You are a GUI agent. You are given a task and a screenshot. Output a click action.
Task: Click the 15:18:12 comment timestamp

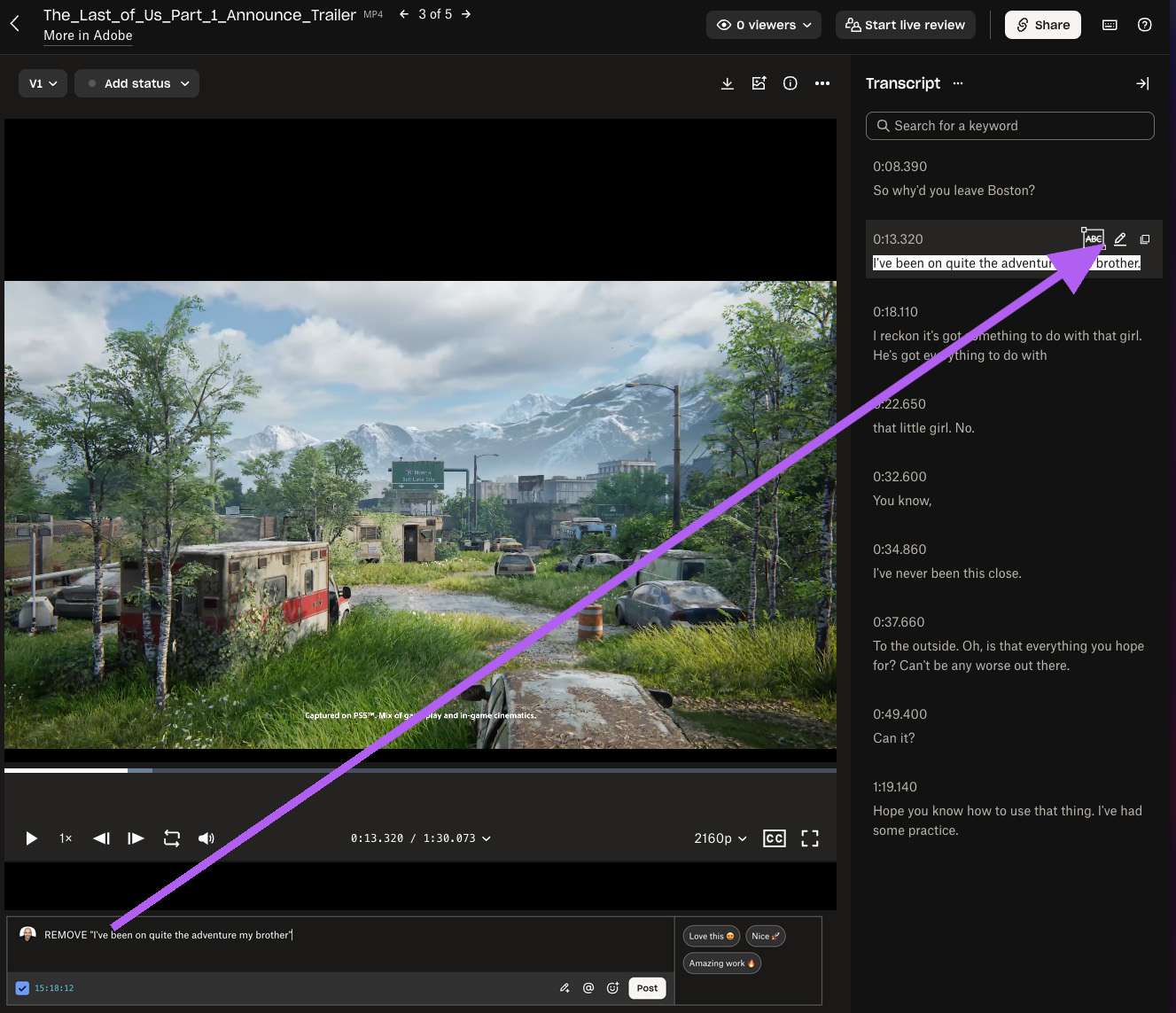(x=54, y=988)
